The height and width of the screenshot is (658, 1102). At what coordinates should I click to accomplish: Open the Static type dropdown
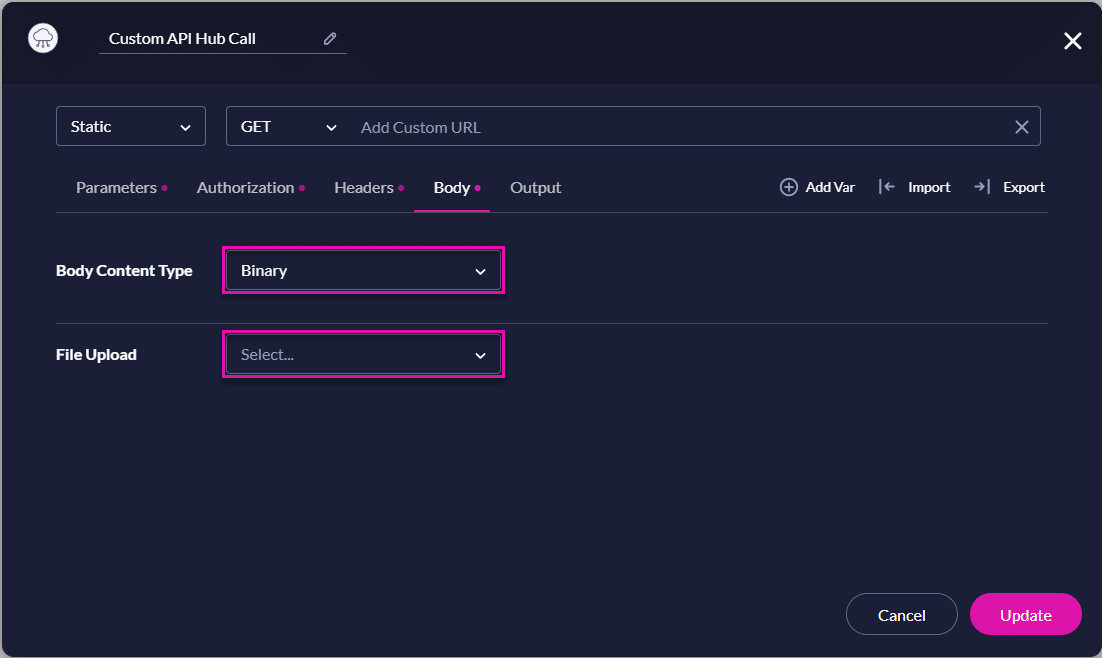pos(131,127)
